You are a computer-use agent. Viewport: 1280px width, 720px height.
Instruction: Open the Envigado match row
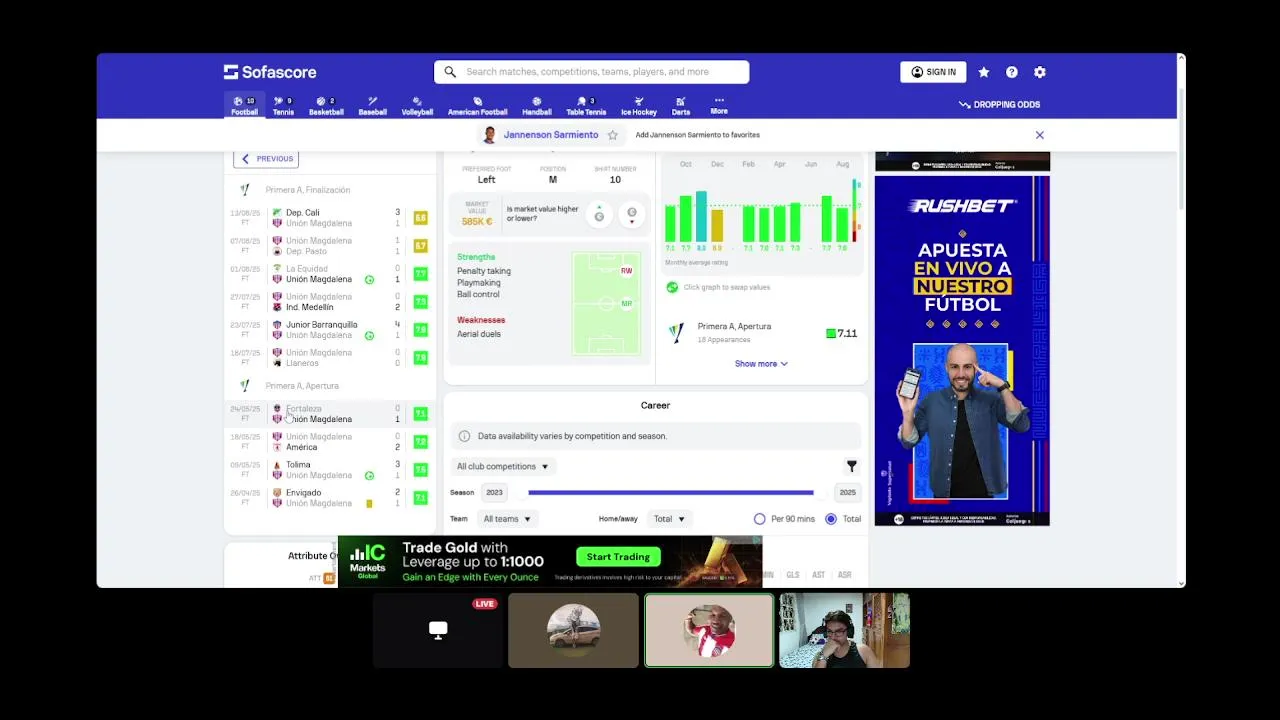click(330, 498)
